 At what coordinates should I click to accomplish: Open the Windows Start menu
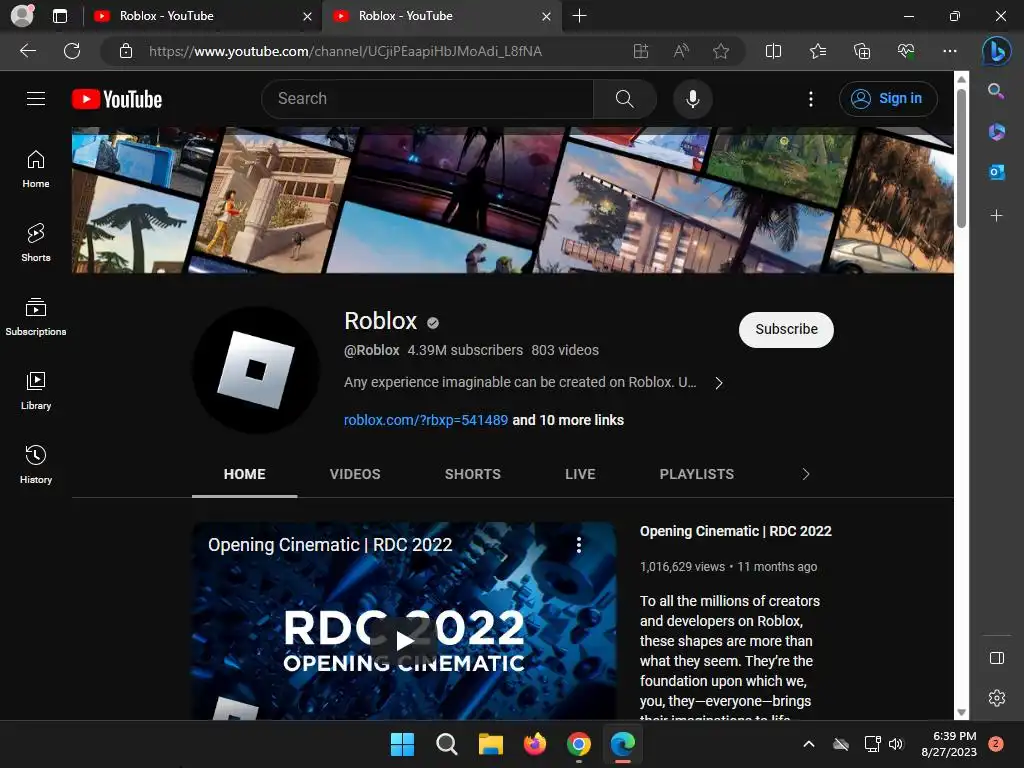[402, 744]
